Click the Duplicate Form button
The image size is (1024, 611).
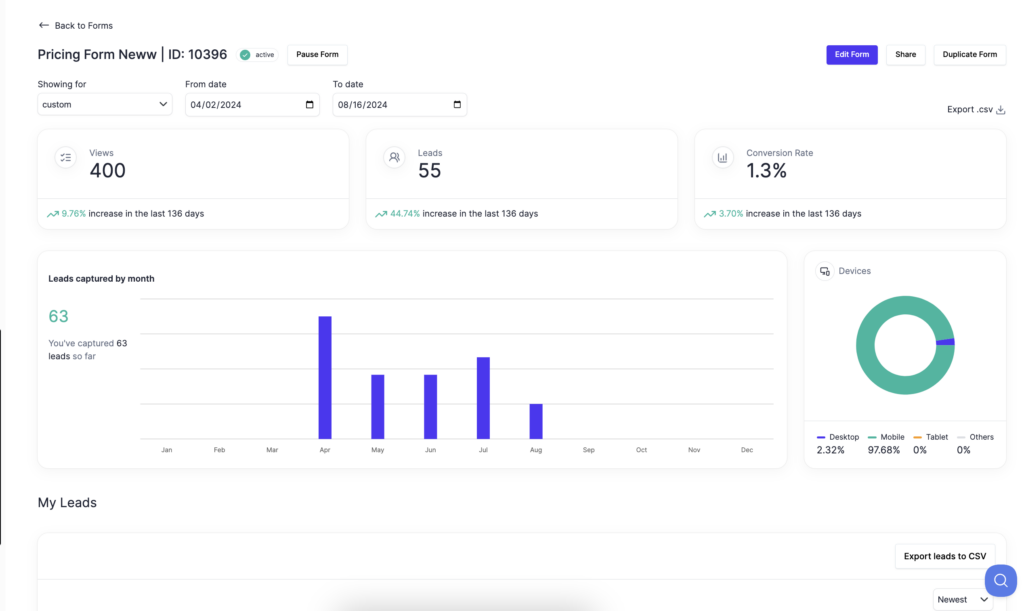point(969,55)
